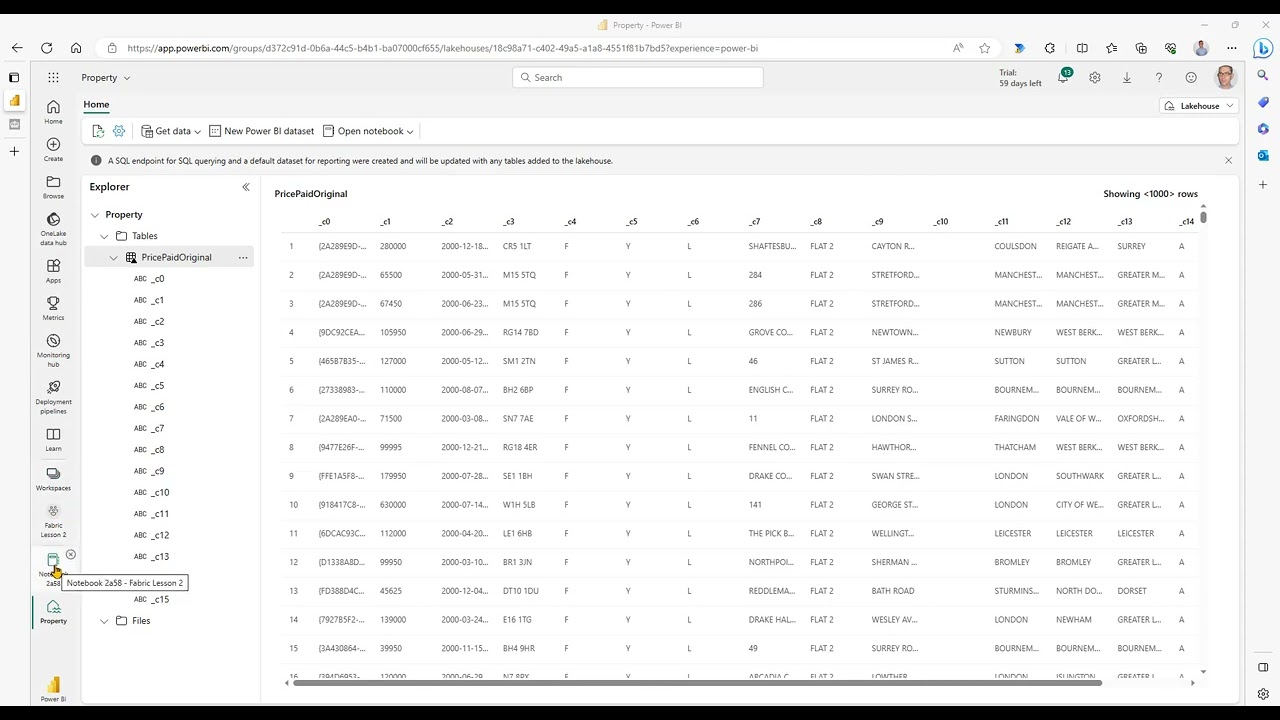The image size is (1280, 720).
Task: Click the Search box
Action: (637, 77)
